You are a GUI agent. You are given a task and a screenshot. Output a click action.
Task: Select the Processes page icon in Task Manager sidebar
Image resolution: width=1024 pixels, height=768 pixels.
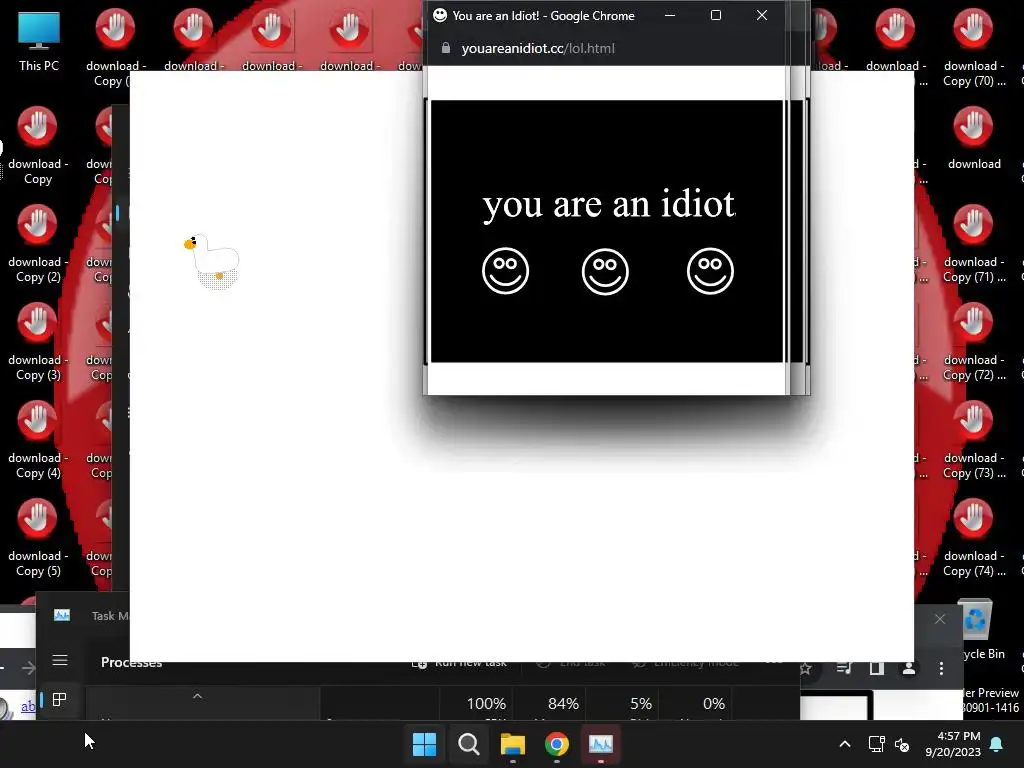[x=59, y=699]
